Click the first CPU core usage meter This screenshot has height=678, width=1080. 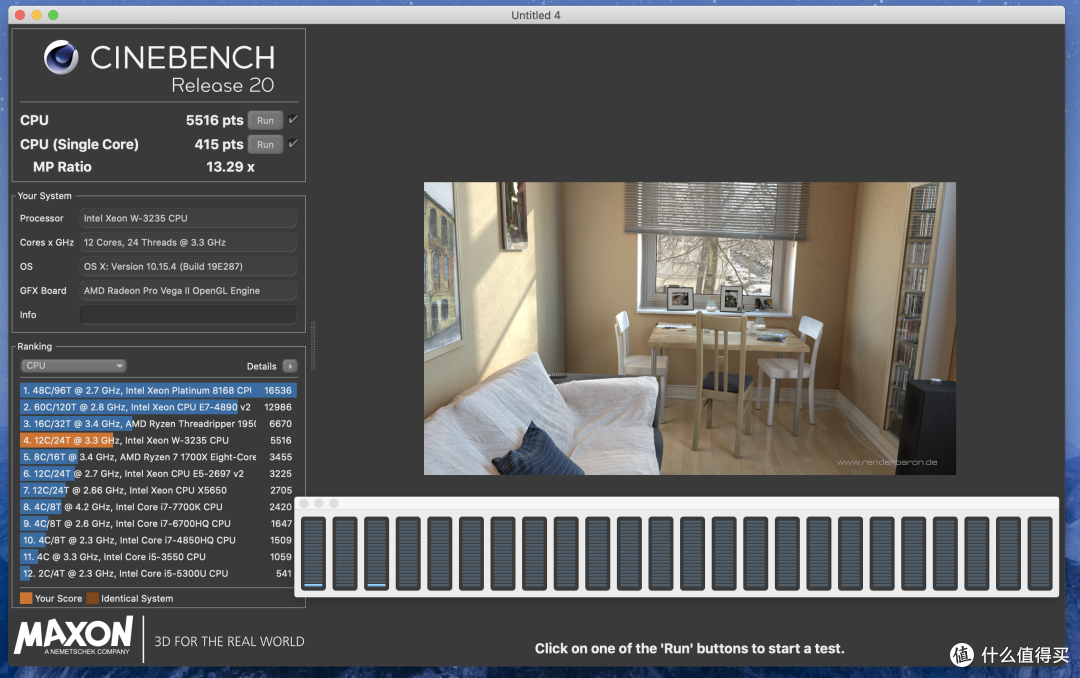coord(313,553)
